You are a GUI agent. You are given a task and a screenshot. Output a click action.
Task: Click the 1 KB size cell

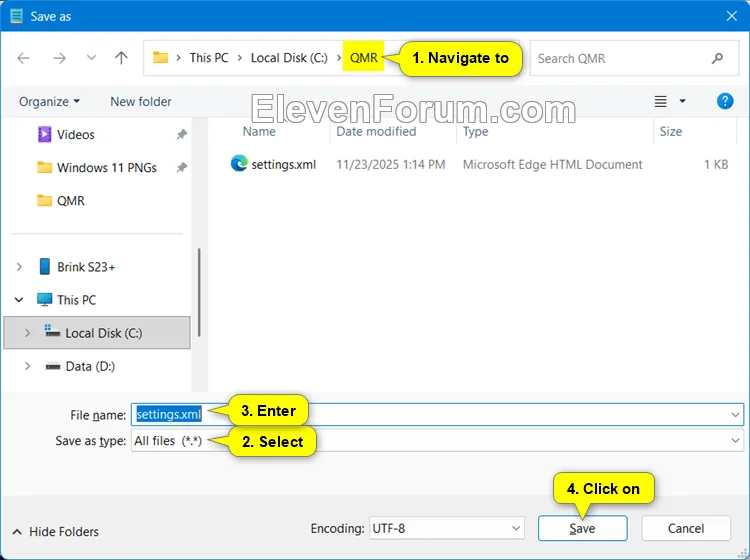pyautogui.click(x=716, y=165)
